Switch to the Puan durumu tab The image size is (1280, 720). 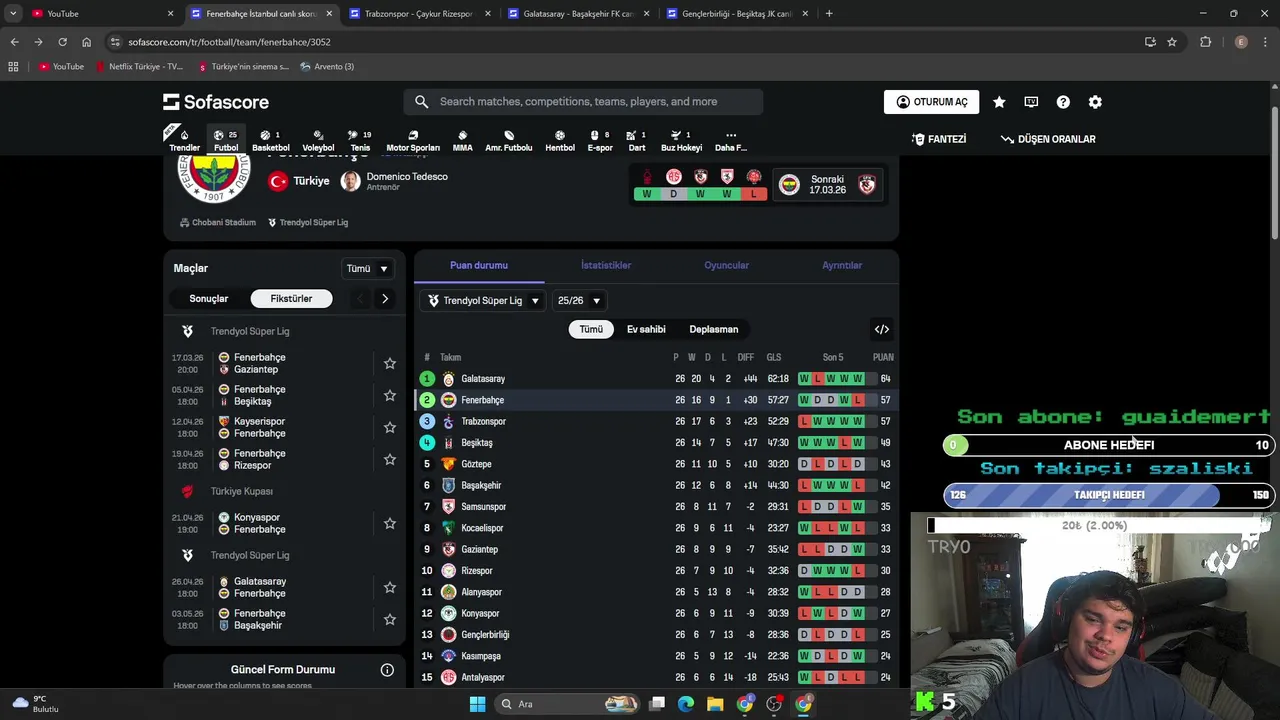[x=479, y=265]
